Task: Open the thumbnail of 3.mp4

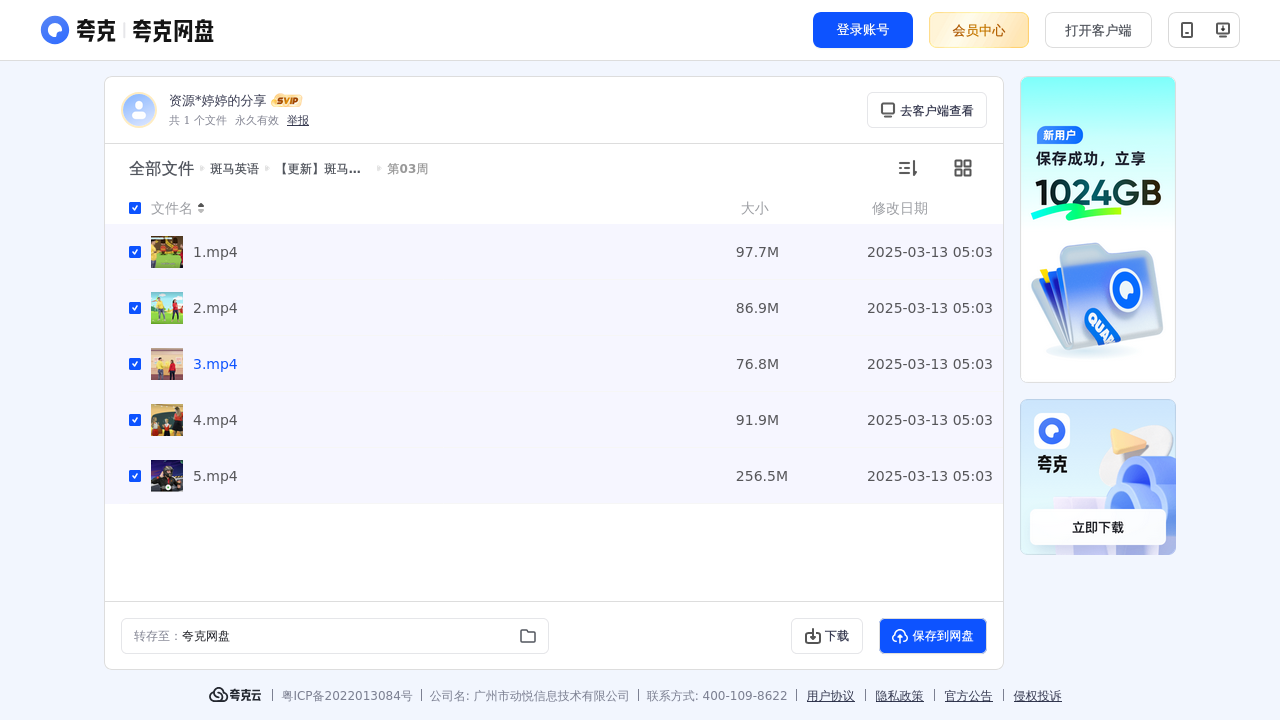Action: (167, 364)
